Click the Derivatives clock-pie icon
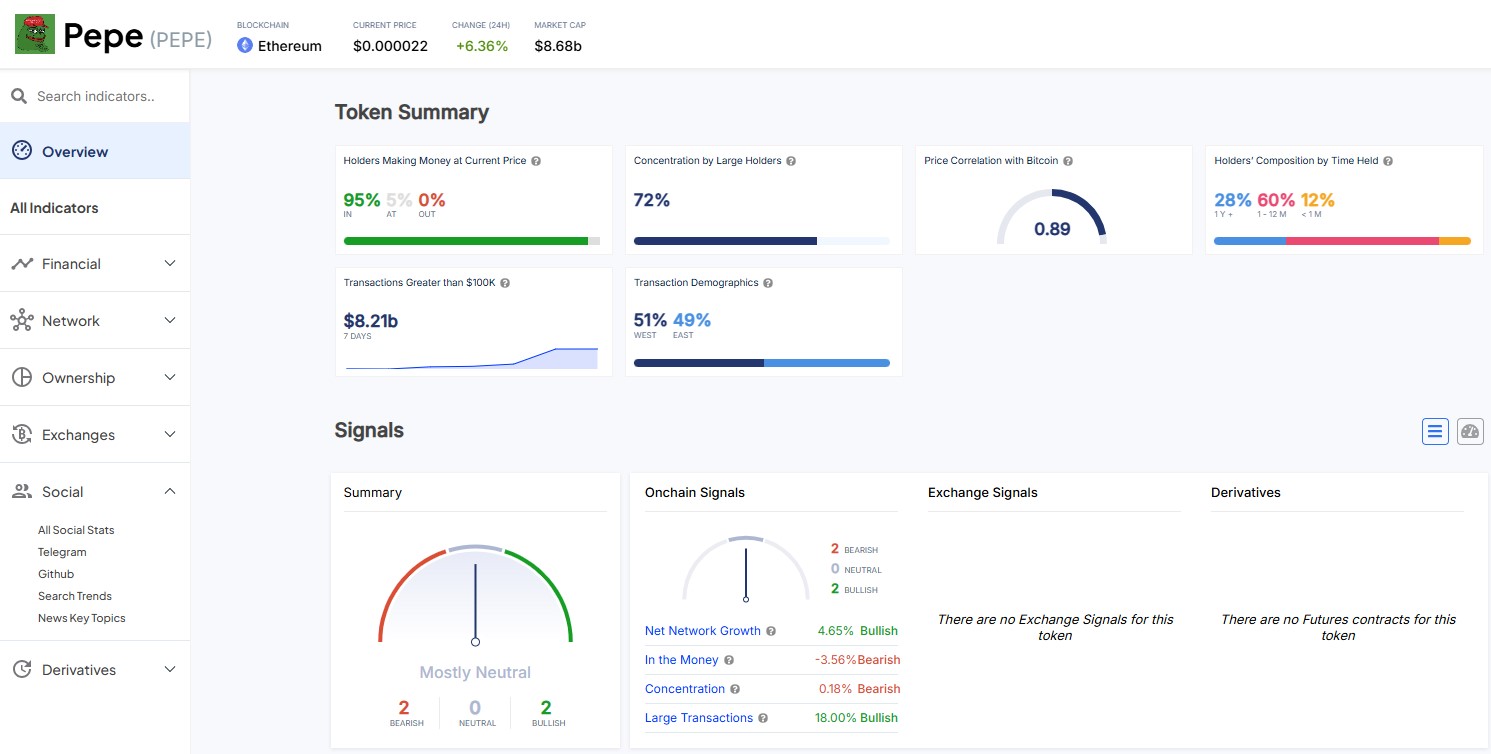This screenshot has width=1491, height=754. click(x=22, y=670)
